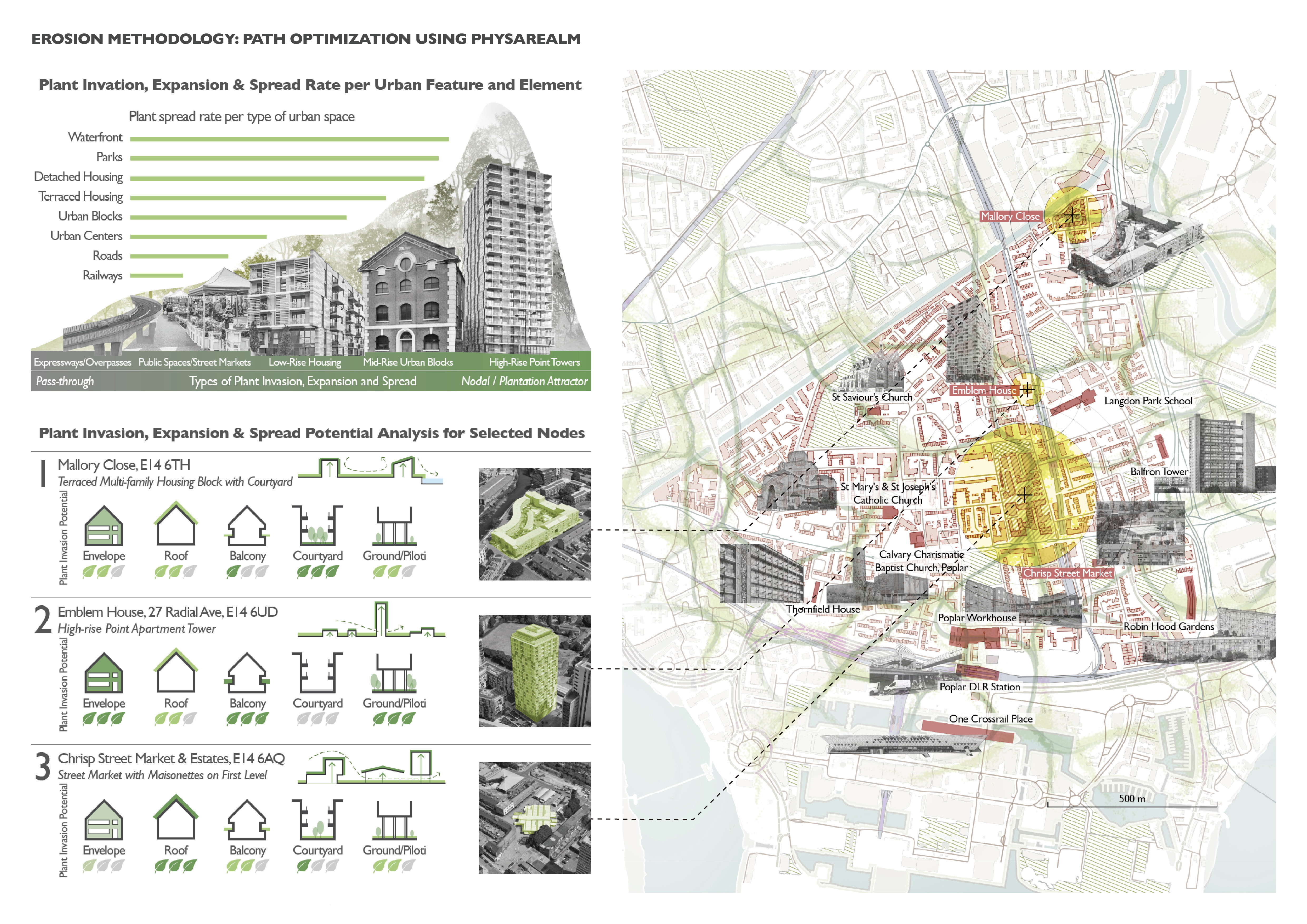Image resolution: width=1307 pixels, height=924 pixels.
Task: Click the Expressways/Overpasses category label
Action: 82,362
